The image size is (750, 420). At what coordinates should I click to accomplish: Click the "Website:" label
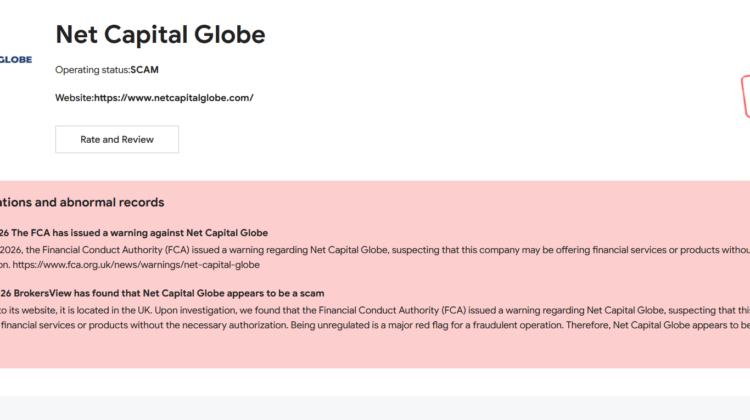coord(74,98)
